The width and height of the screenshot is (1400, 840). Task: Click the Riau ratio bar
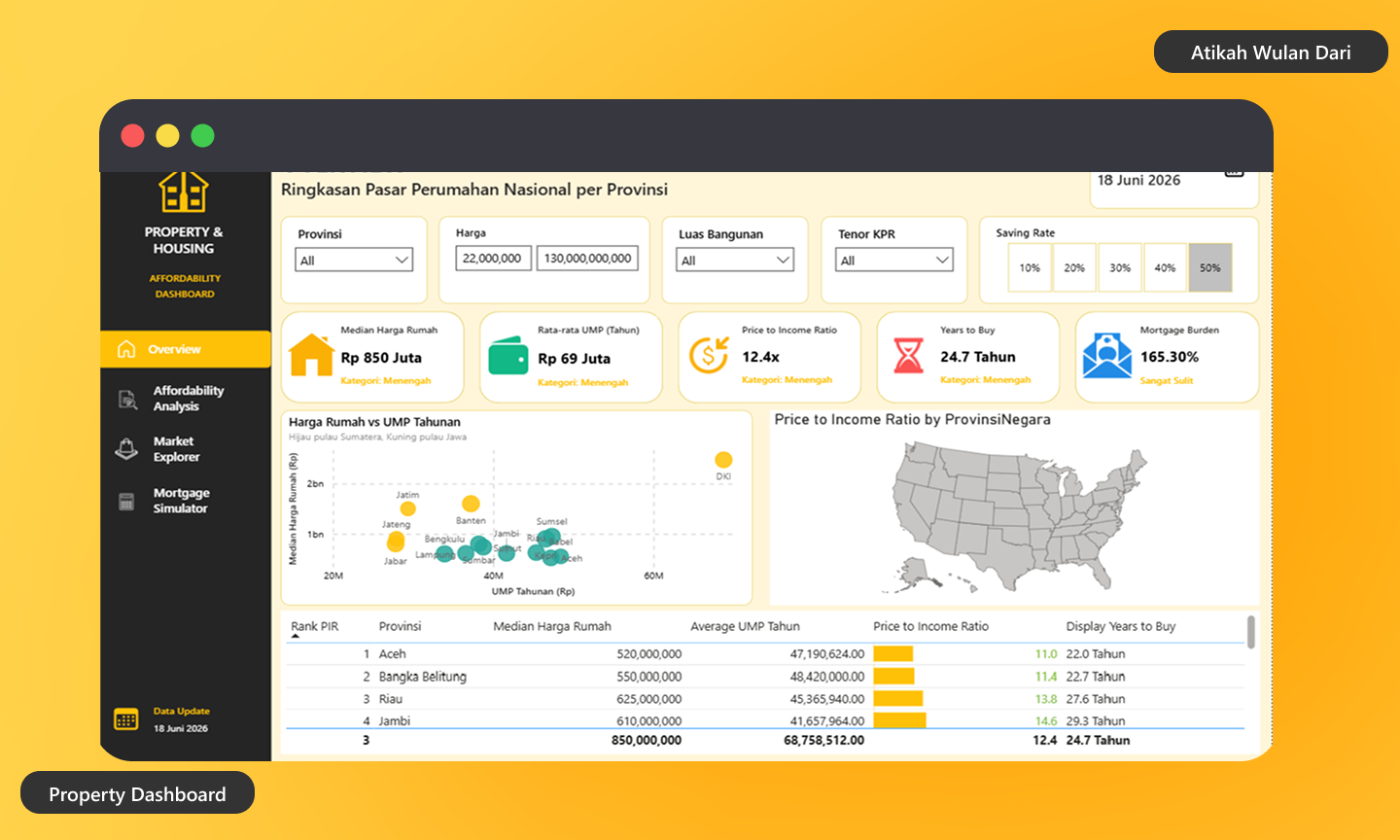click(x=897, y=698)
